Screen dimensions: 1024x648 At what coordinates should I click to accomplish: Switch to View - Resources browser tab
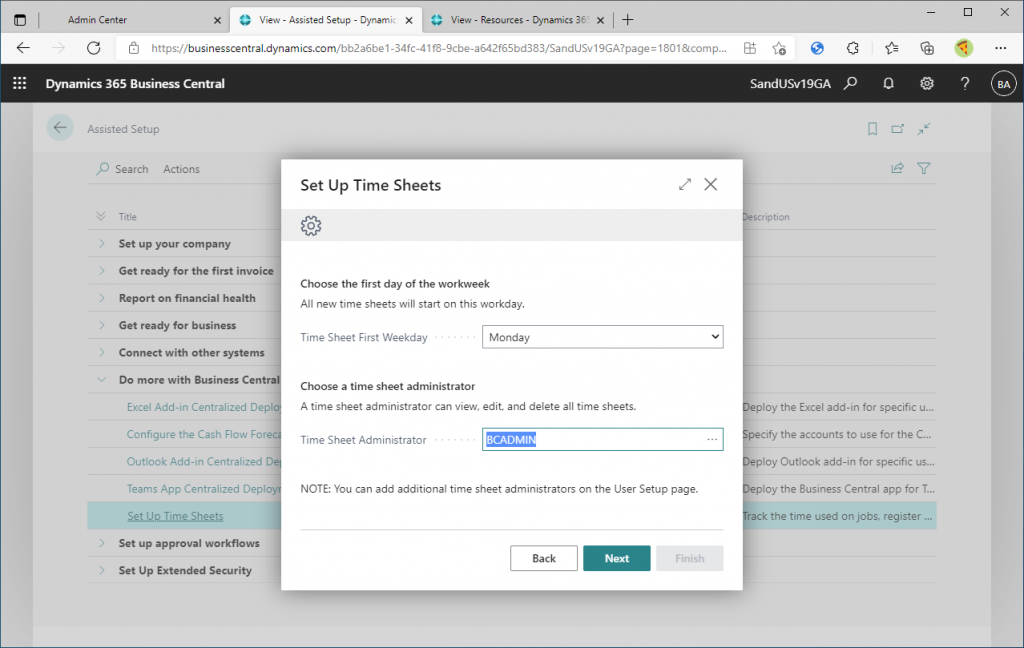click(517, 20)
